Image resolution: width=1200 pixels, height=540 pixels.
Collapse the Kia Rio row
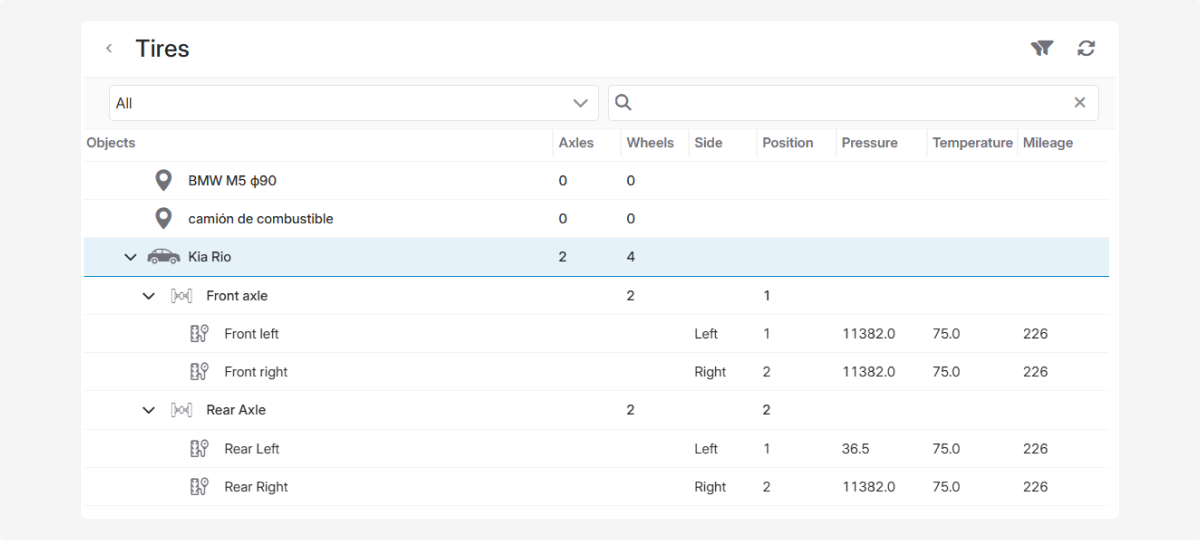click(130, 257)
